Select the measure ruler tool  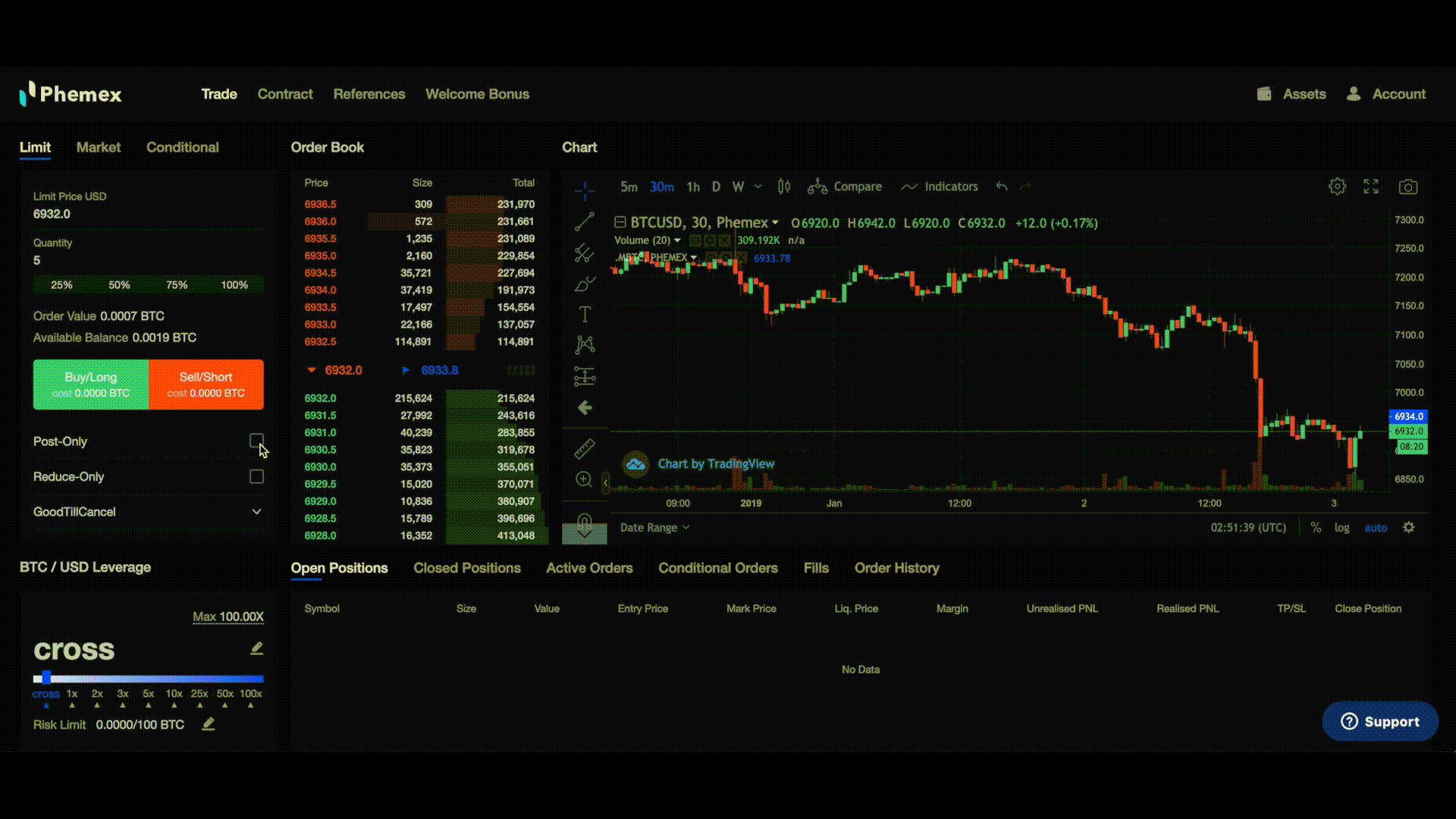pyautogui.click(x=584, y=448)
